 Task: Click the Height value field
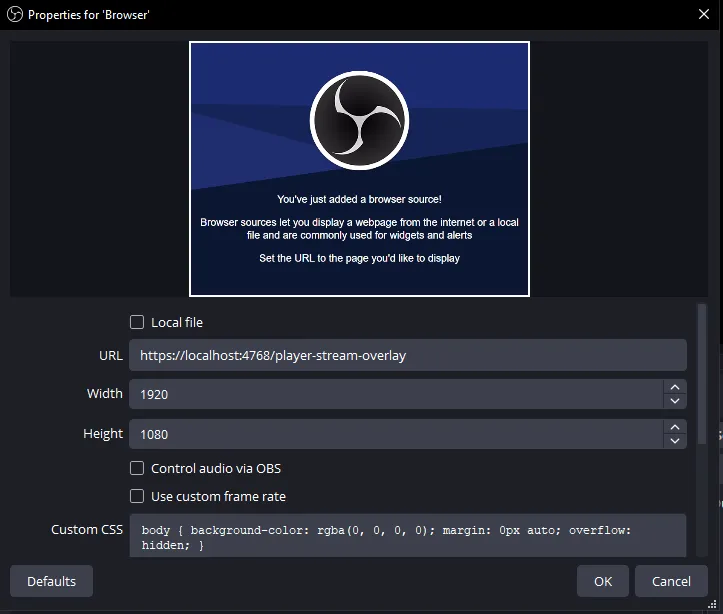(396, 434)
